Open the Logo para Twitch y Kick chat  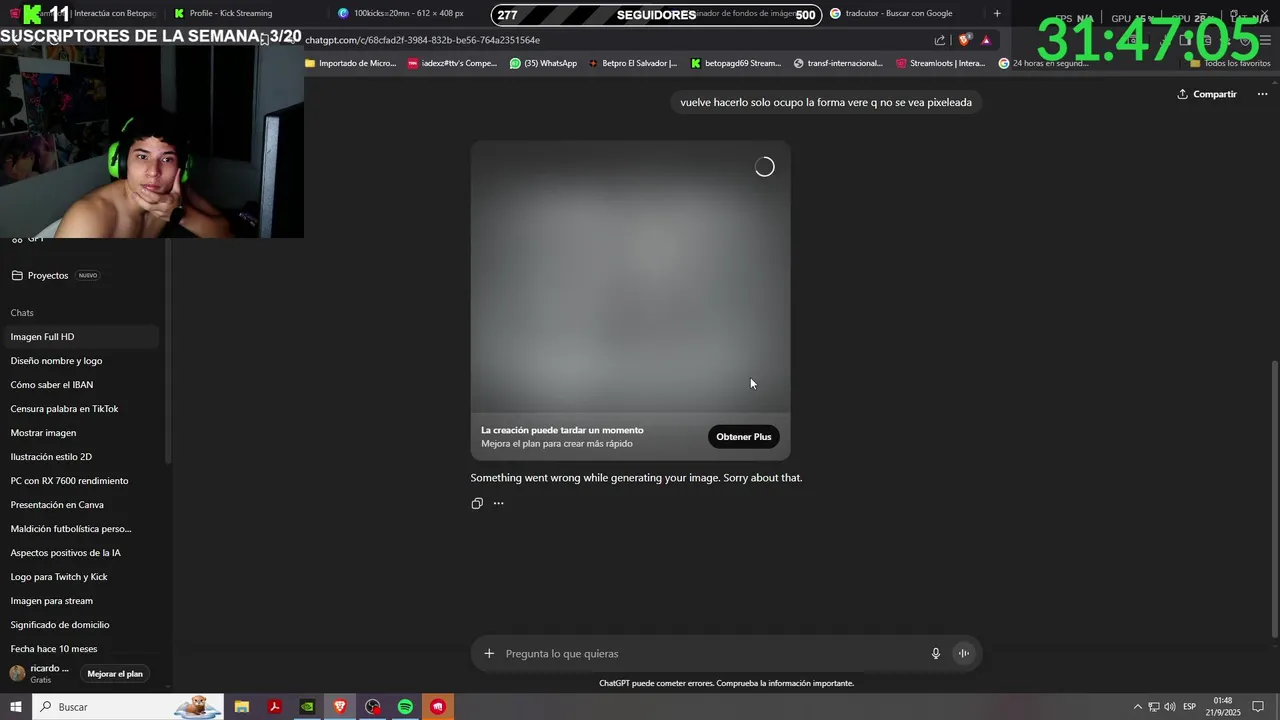coord(81,577)
